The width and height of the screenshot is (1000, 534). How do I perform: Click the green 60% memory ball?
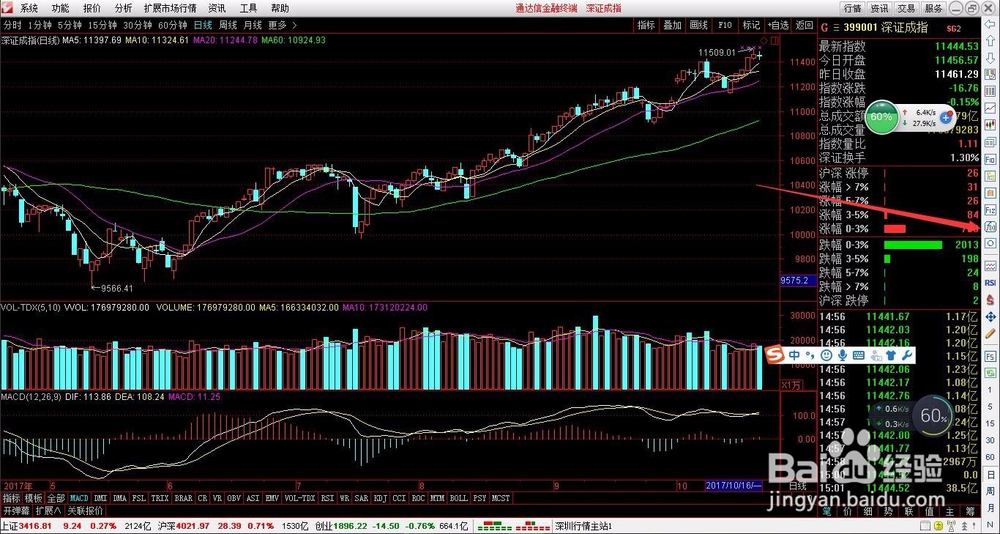[882, 117]
